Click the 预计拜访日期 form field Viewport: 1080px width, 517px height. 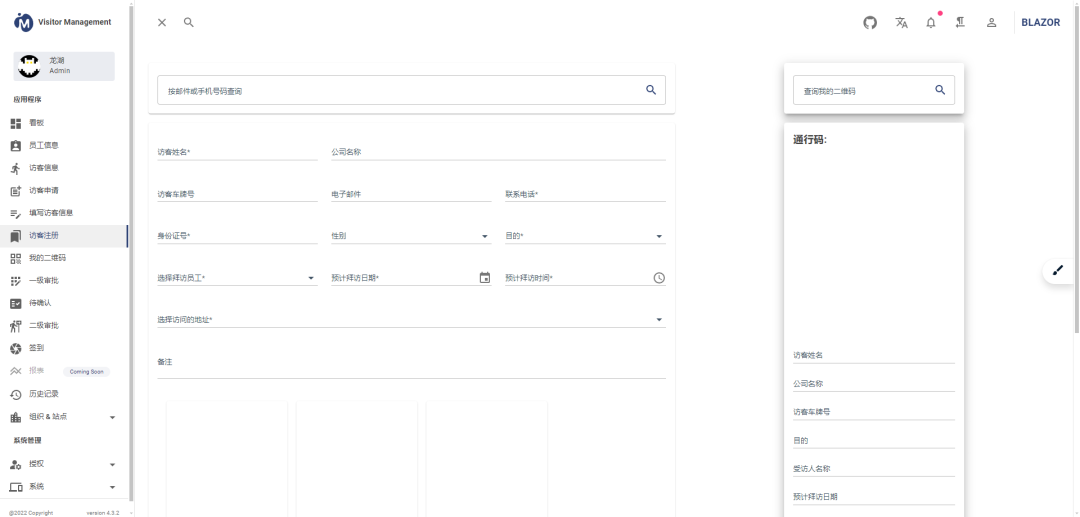tap(411, 278)
